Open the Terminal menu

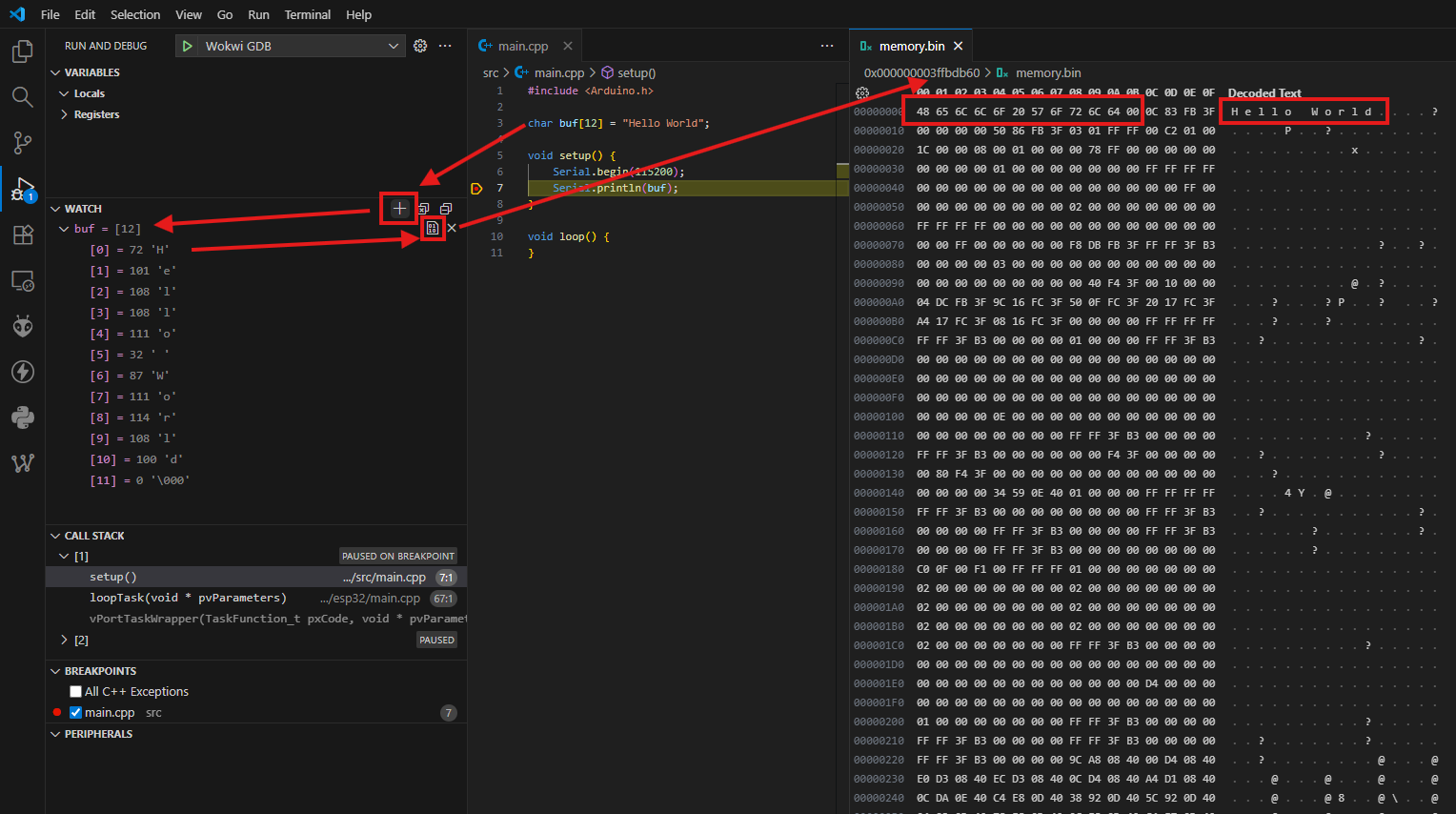click(307, 14)
